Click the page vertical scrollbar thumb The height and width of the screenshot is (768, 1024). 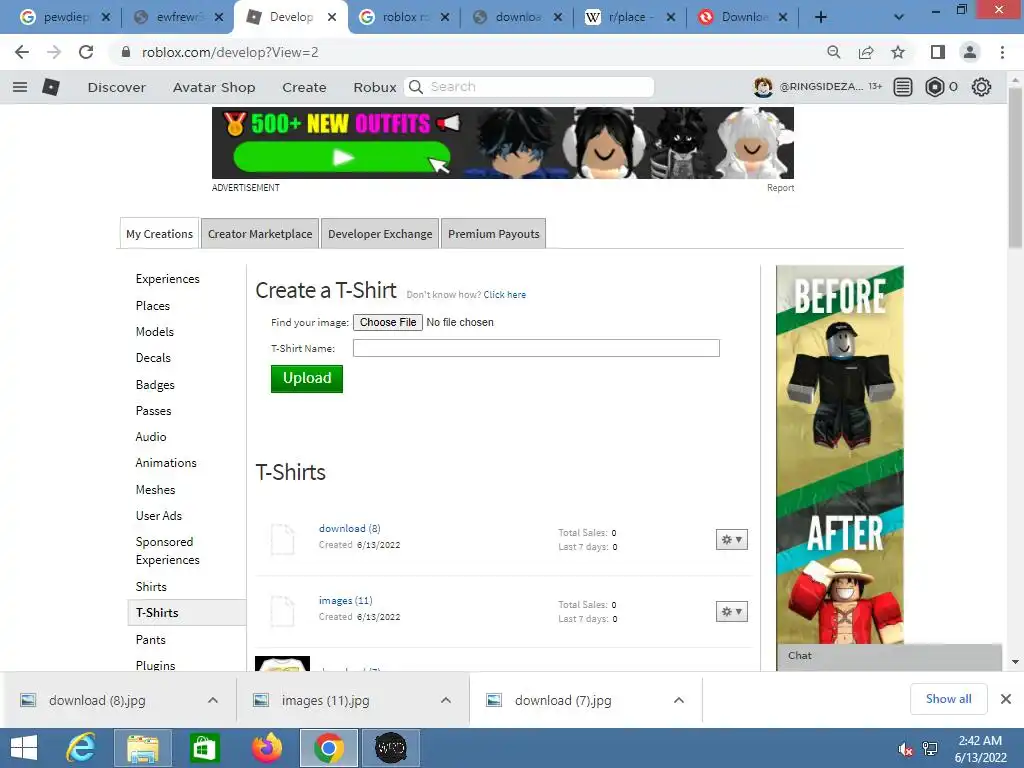pos(1015,168)
